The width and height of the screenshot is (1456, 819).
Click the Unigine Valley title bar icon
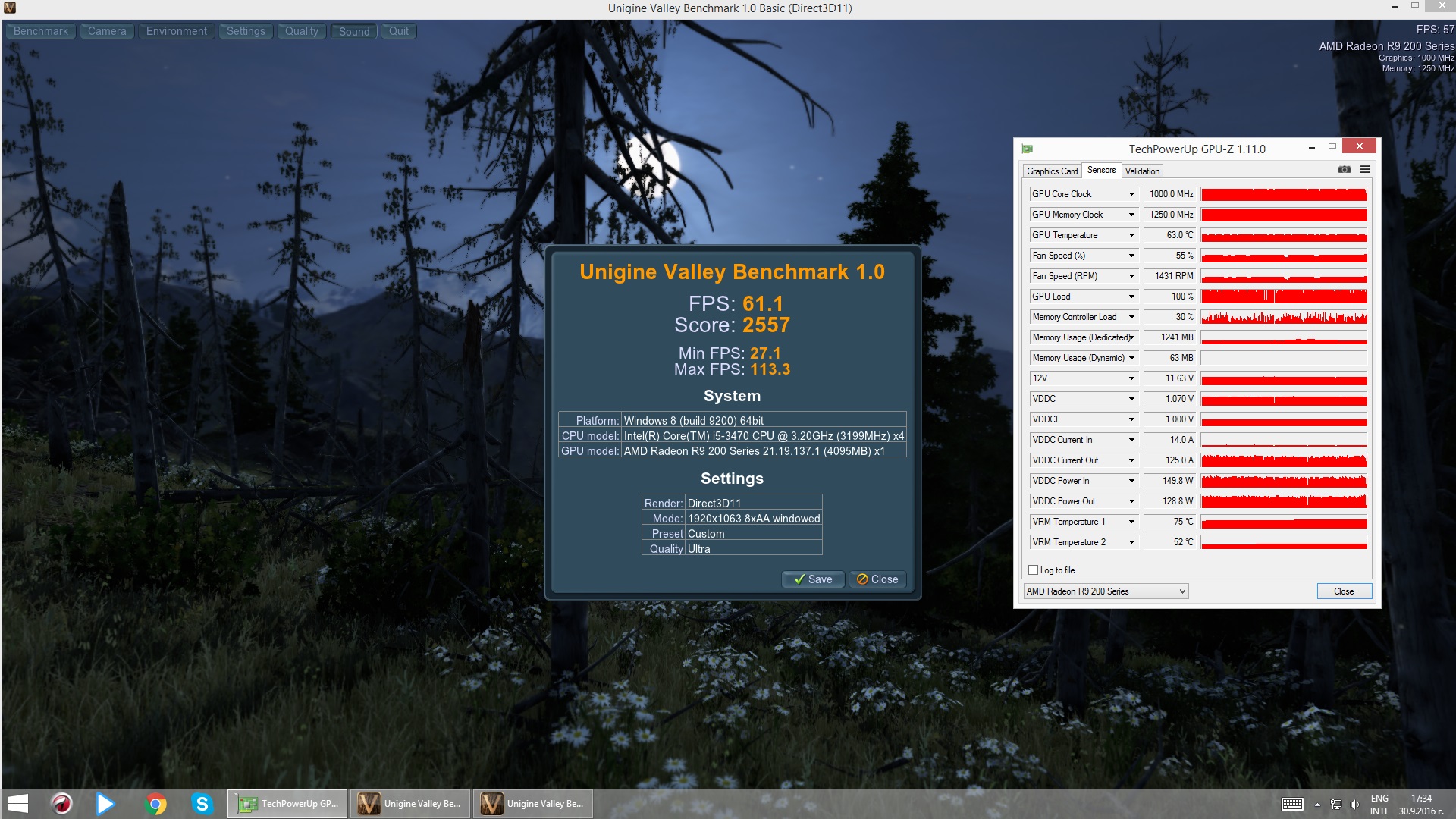pyautogui.click(x=9, y=8)
